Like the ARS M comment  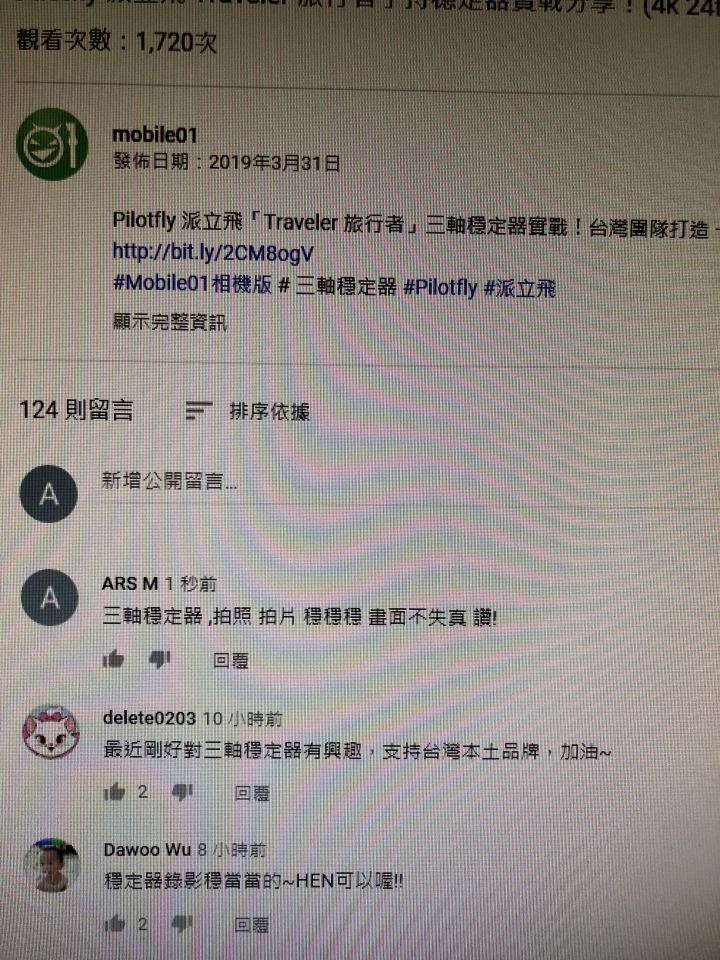point(113,659)
